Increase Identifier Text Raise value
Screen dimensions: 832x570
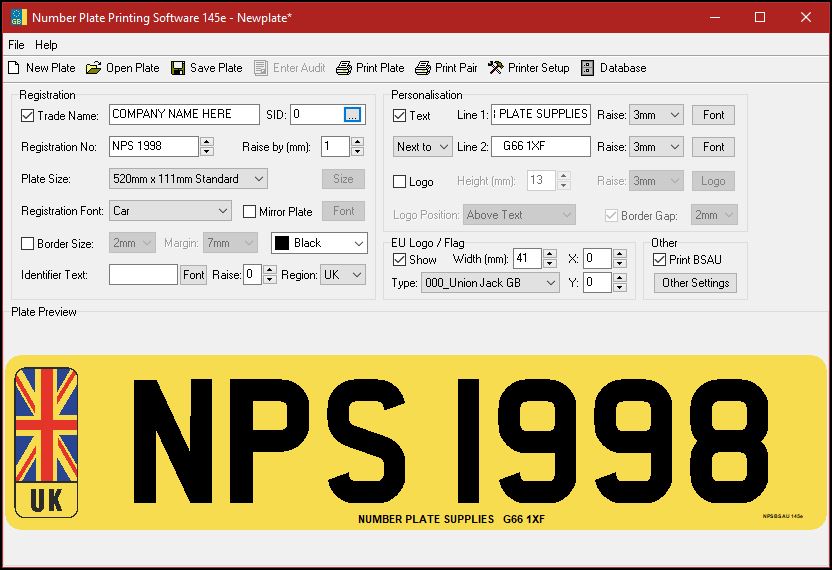pyautogui.click(x=270, y=270)
